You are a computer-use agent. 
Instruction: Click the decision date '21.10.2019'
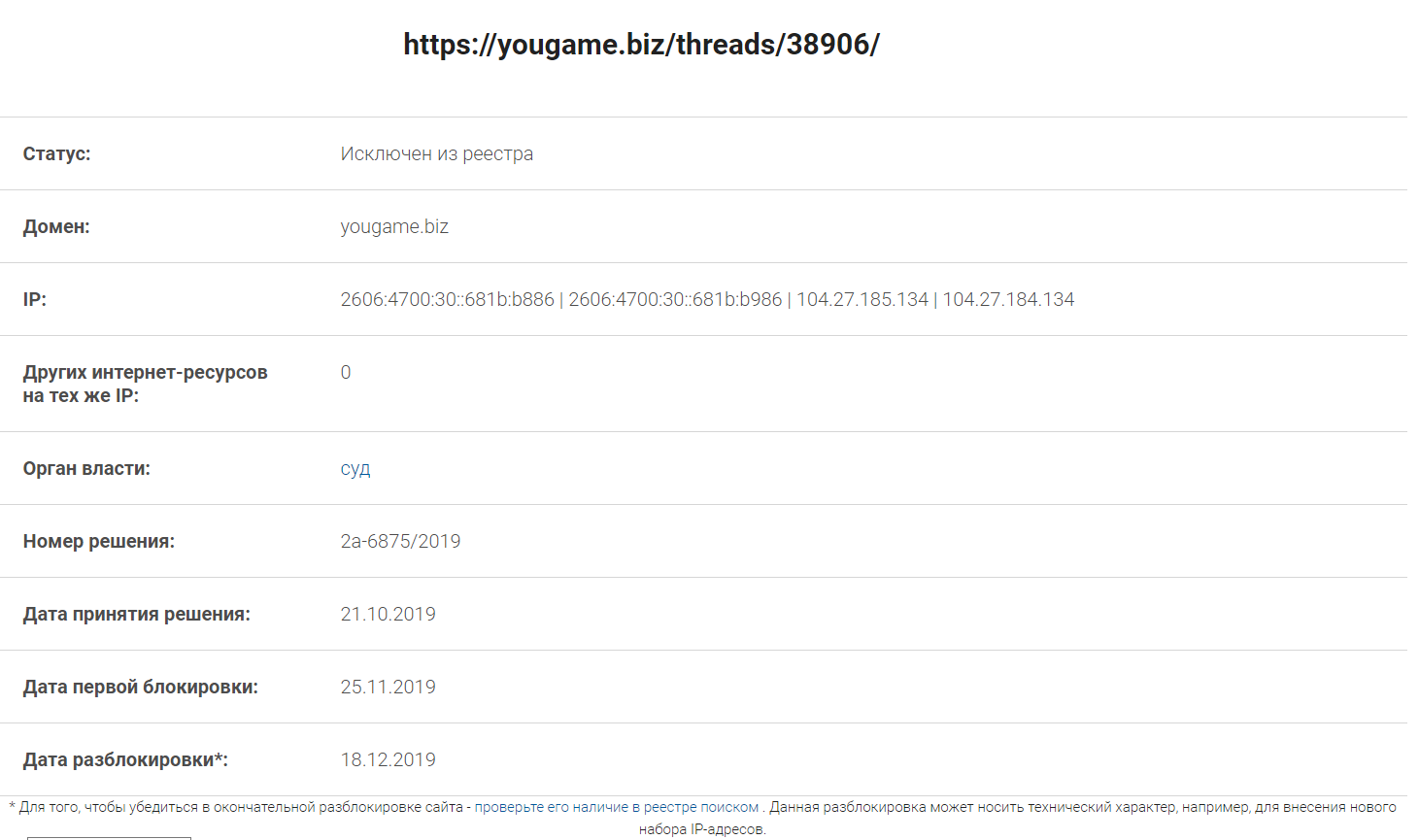389,614
